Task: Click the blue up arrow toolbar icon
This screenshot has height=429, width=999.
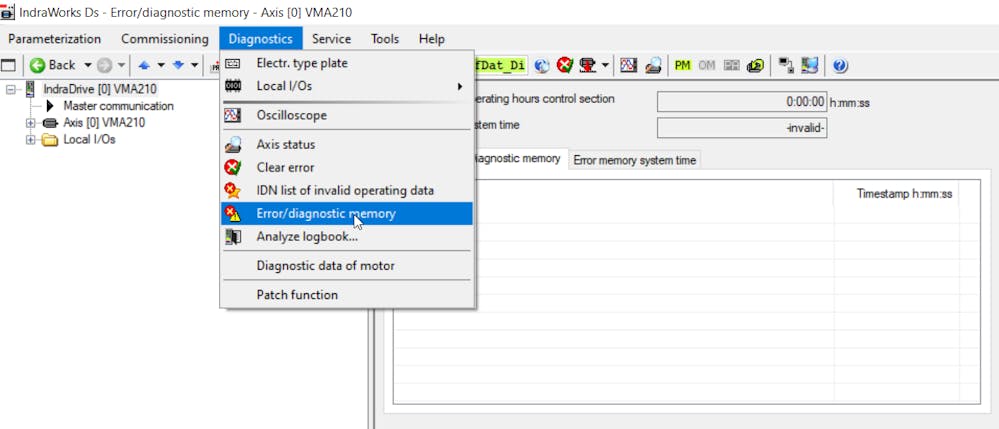Action: 144,65
